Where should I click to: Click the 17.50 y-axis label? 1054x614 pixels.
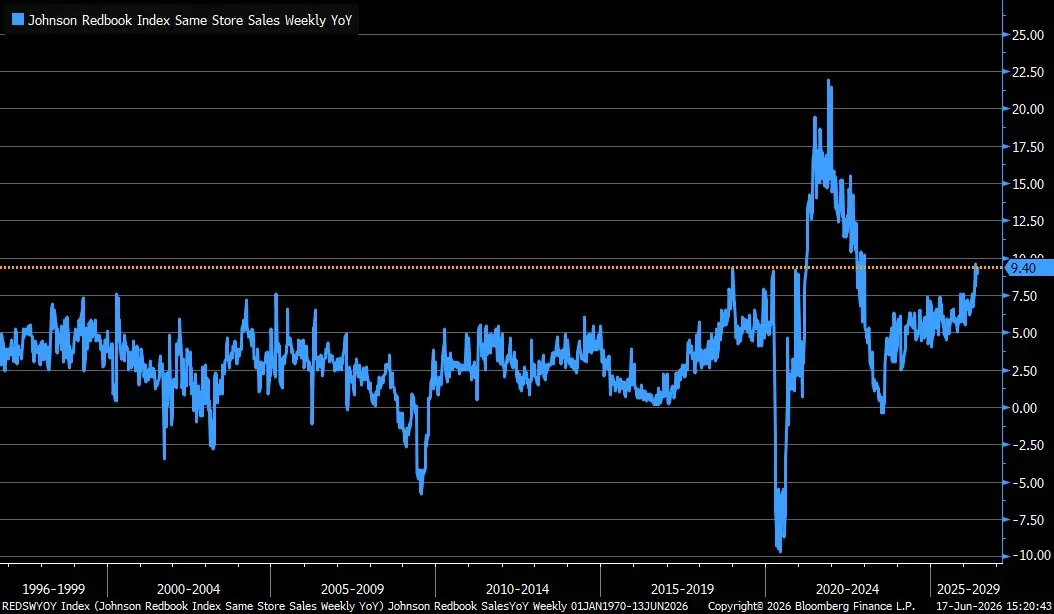(x=1028, y=147)
